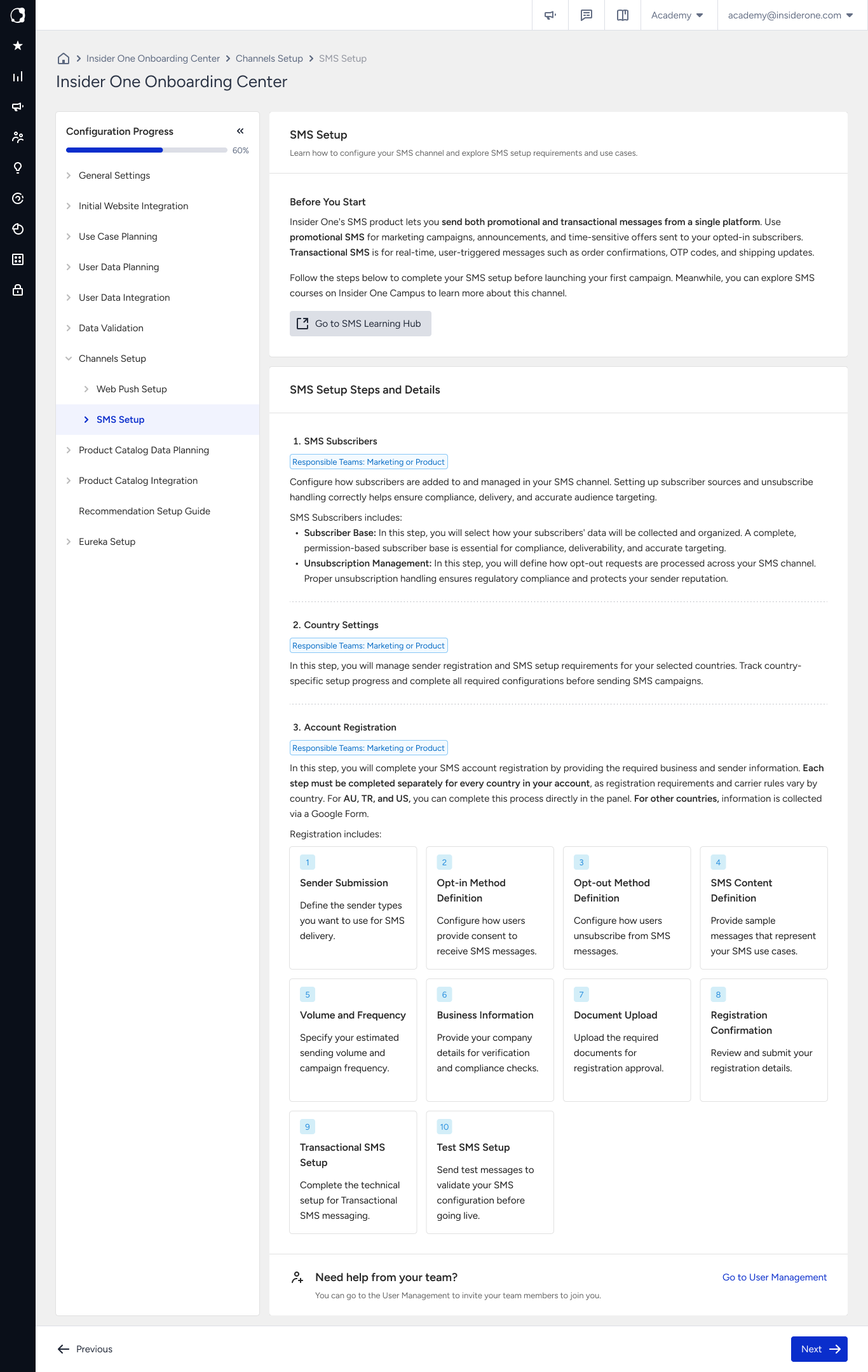Select the Registration Confirmation card
Screen dimensions: 868x1372
[x=764, y=1040]
